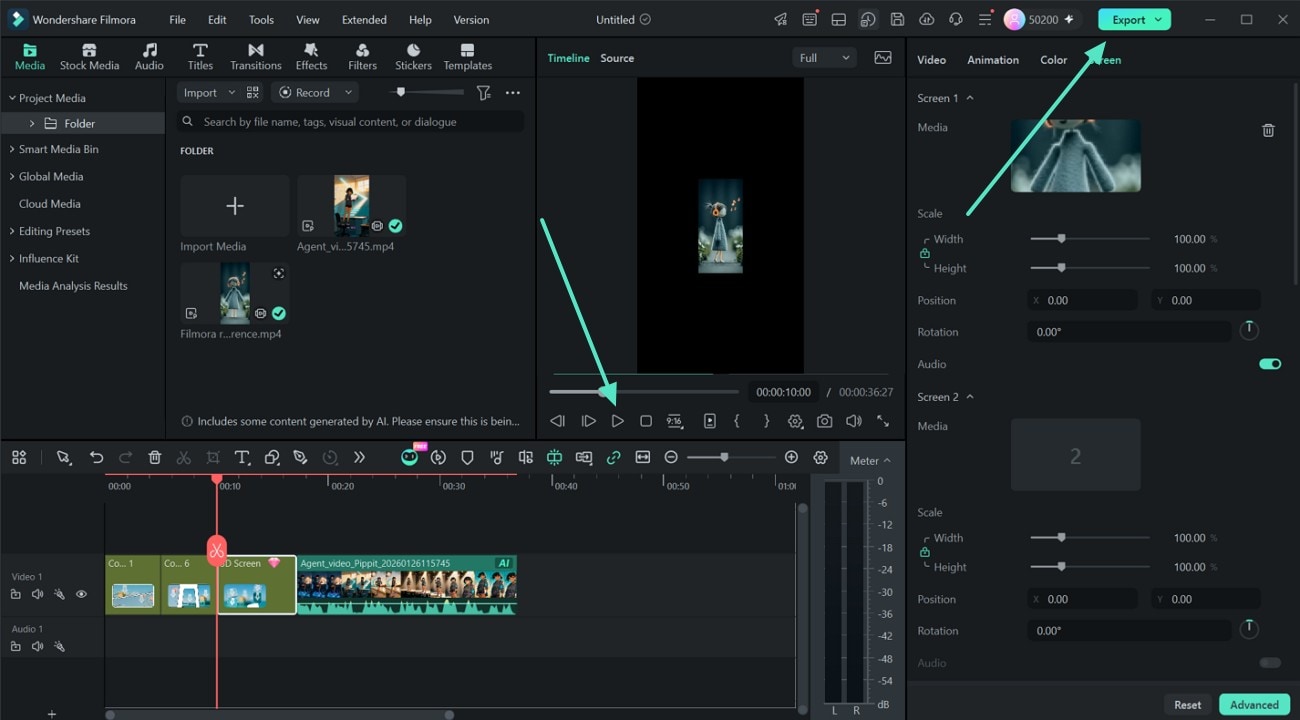Toggle the Screen 1 Audio switch
The image size is (1300, 720).
click(x=1270, y=364)
